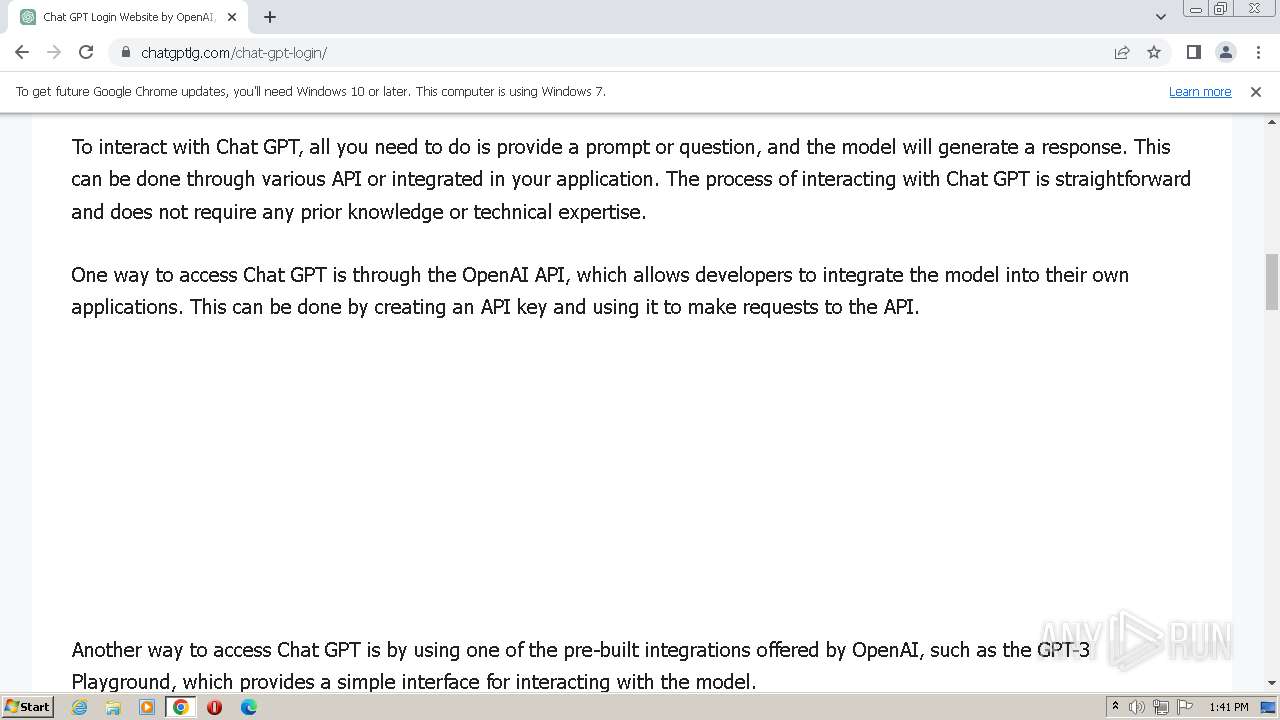The width and height of the screenshot is (1280, 720).
Task: Expand the tab search chevron
Action: click(x=1161, y=17)
